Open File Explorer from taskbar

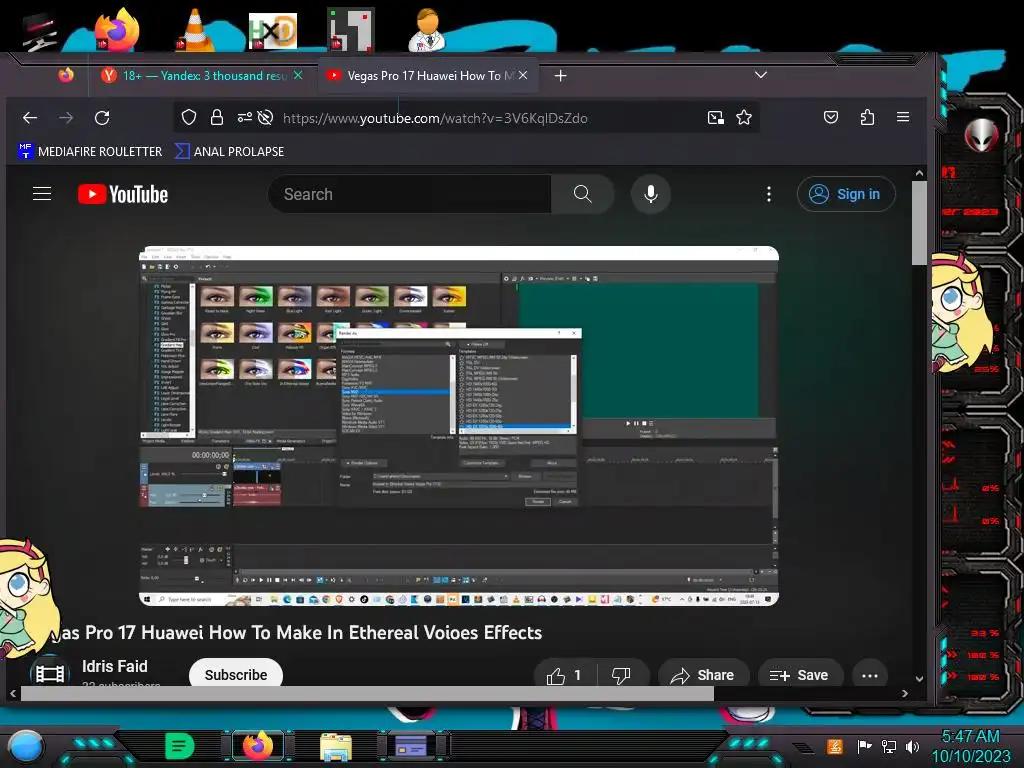pos(336,747)
